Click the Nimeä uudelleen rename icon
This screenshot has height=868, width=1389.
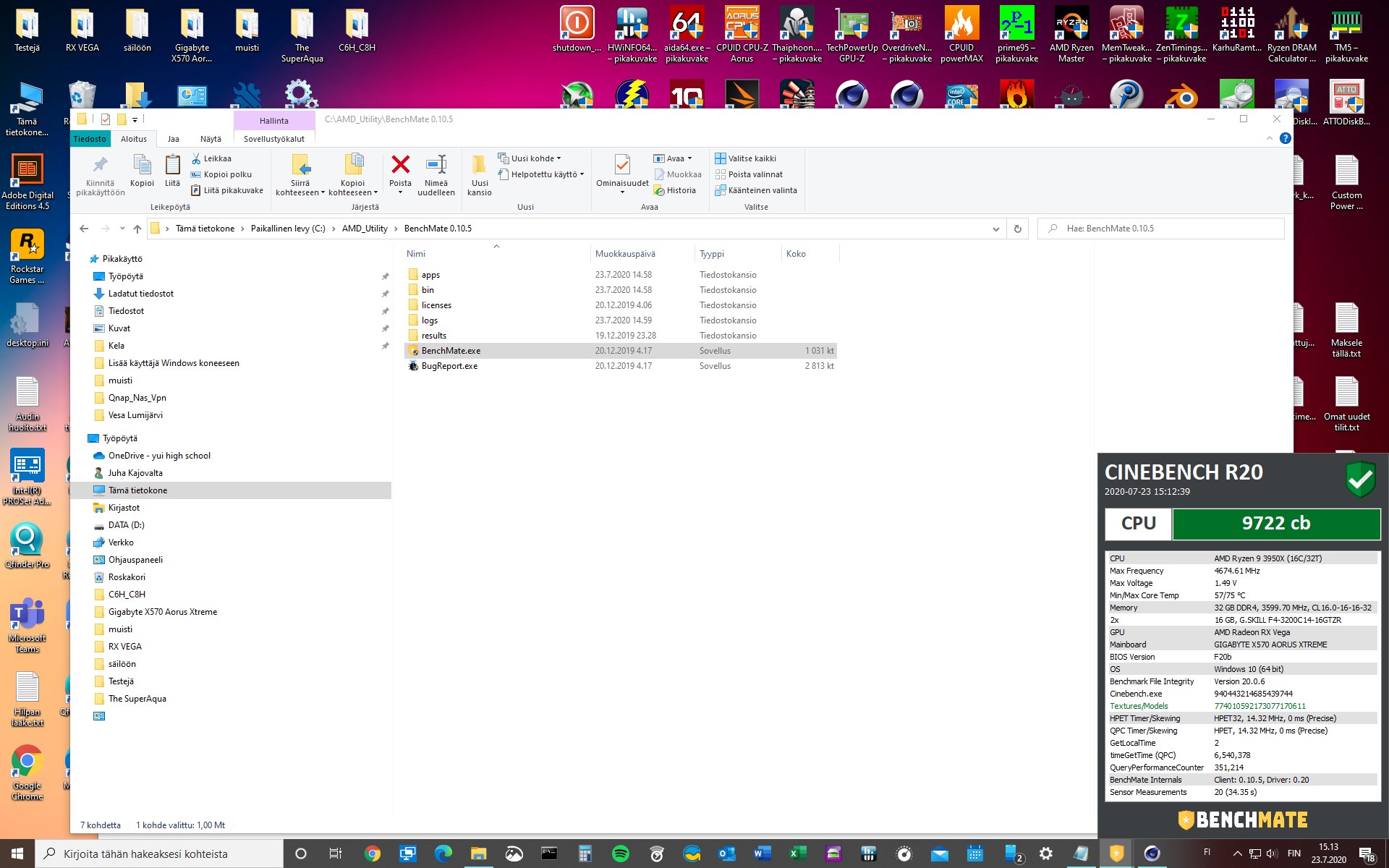click(436, 165)
